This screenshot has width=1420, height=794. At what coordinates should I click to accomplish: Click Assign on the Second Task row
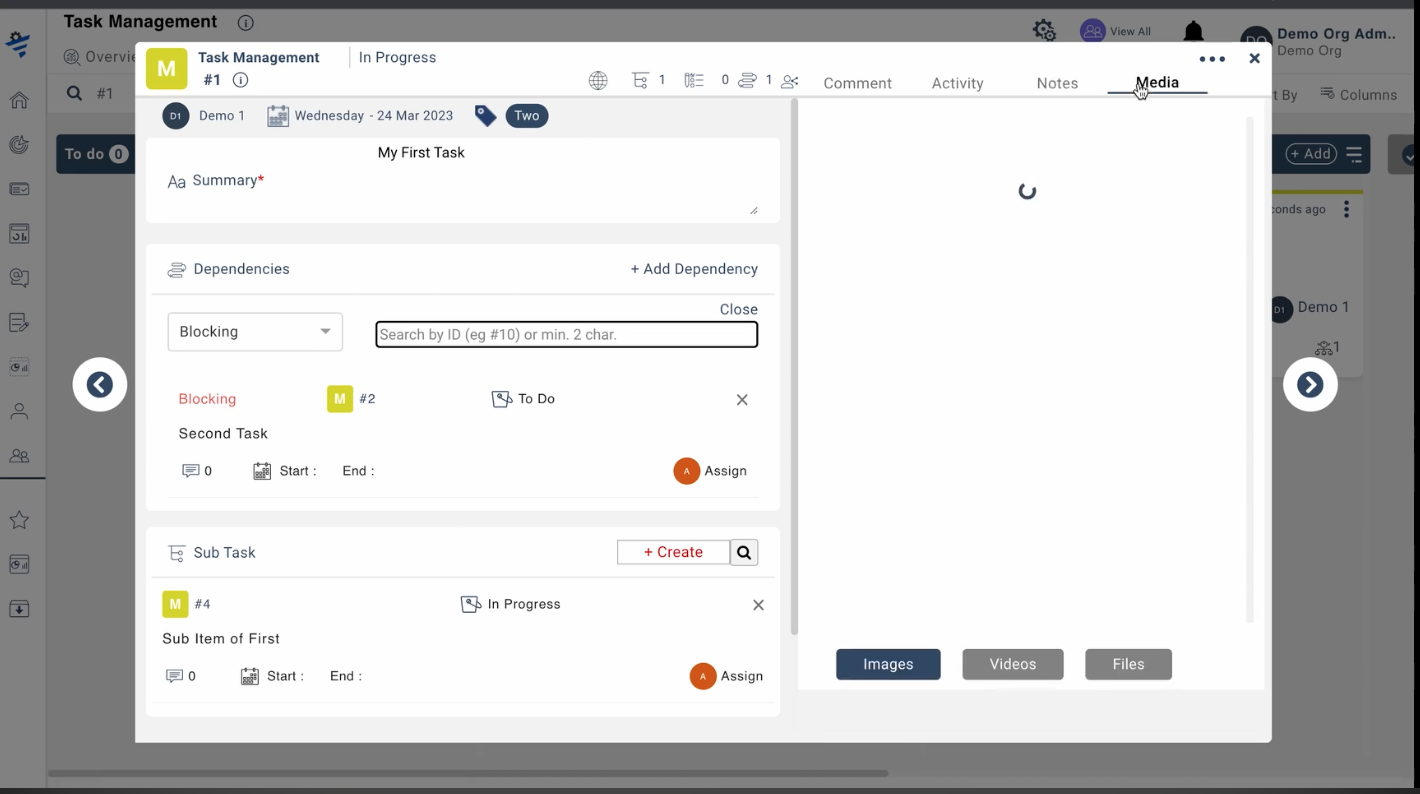711,471
